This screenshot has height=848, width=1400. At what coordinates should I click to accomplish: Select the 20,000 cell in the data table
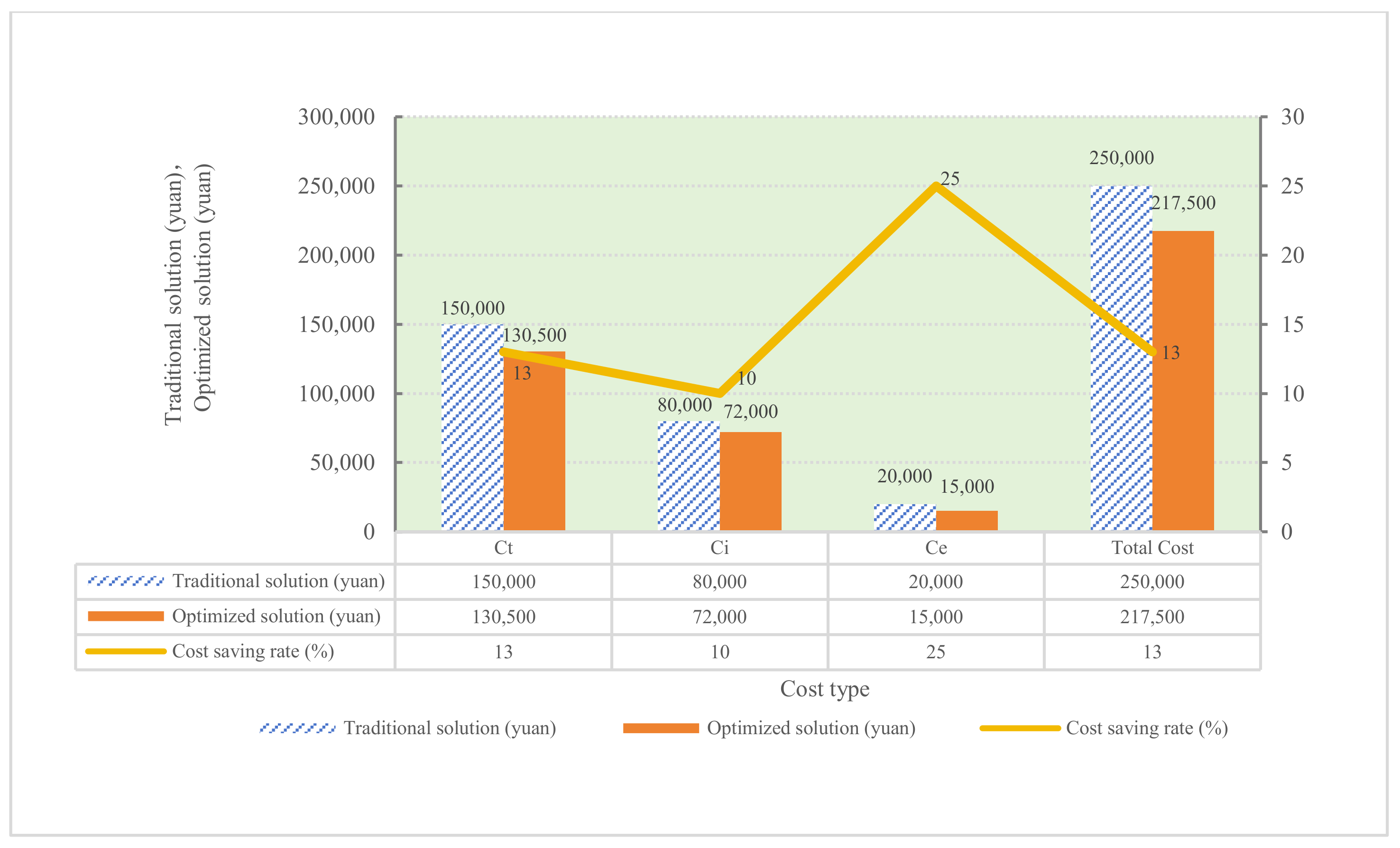936,582
